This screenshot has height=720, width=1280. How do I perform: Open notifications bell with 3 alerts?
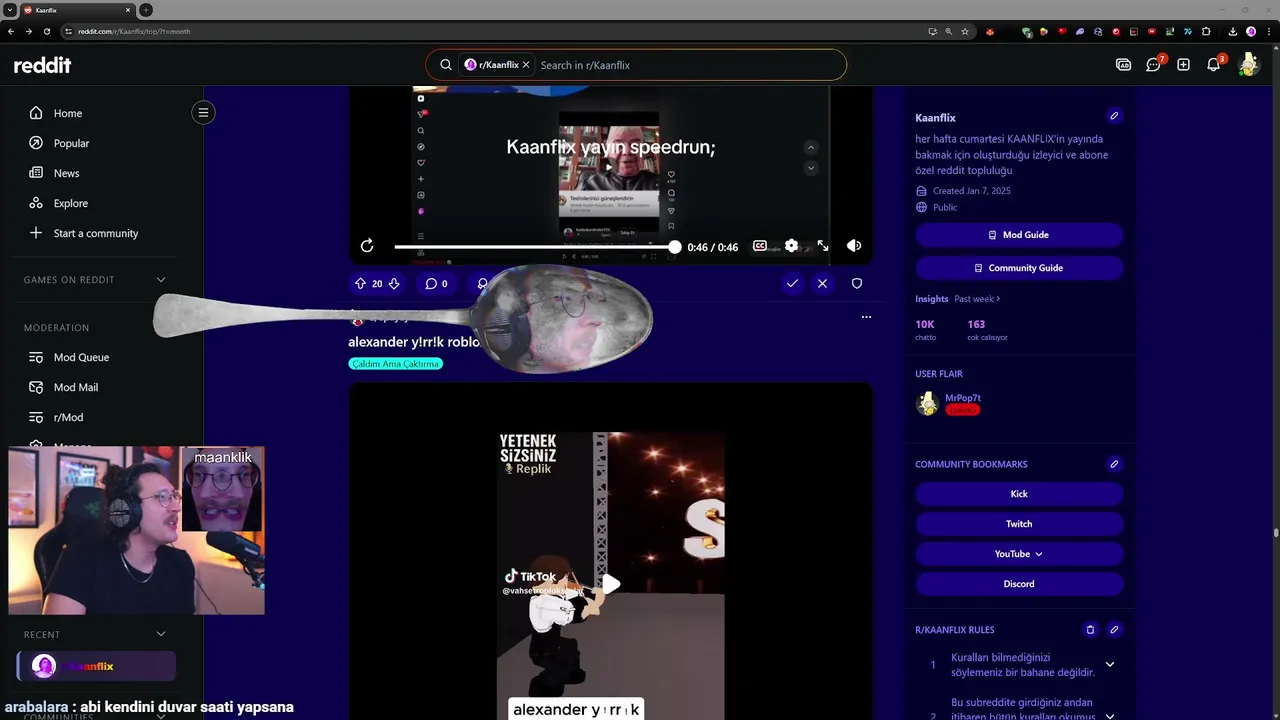click(x=1214, y=65)
